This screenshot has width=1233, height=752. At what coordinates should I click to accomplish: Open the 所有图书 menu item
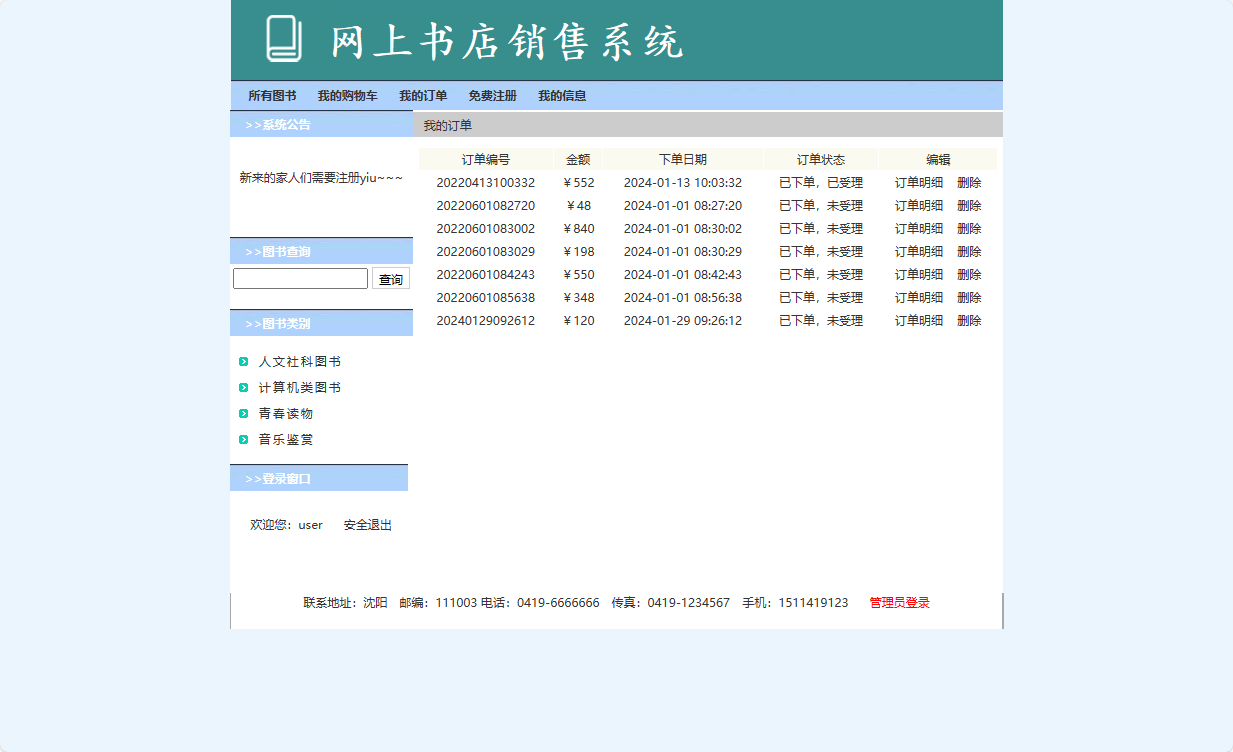coord(272,95)
